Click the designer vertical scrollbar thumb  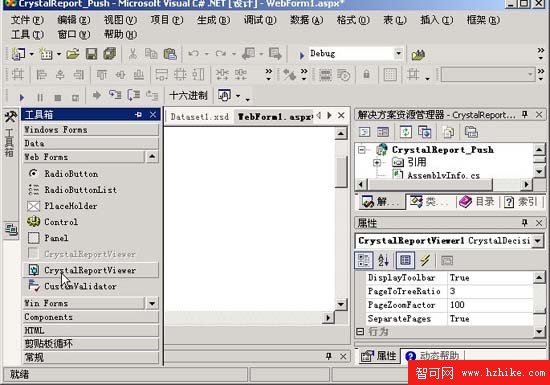[341, 171]
